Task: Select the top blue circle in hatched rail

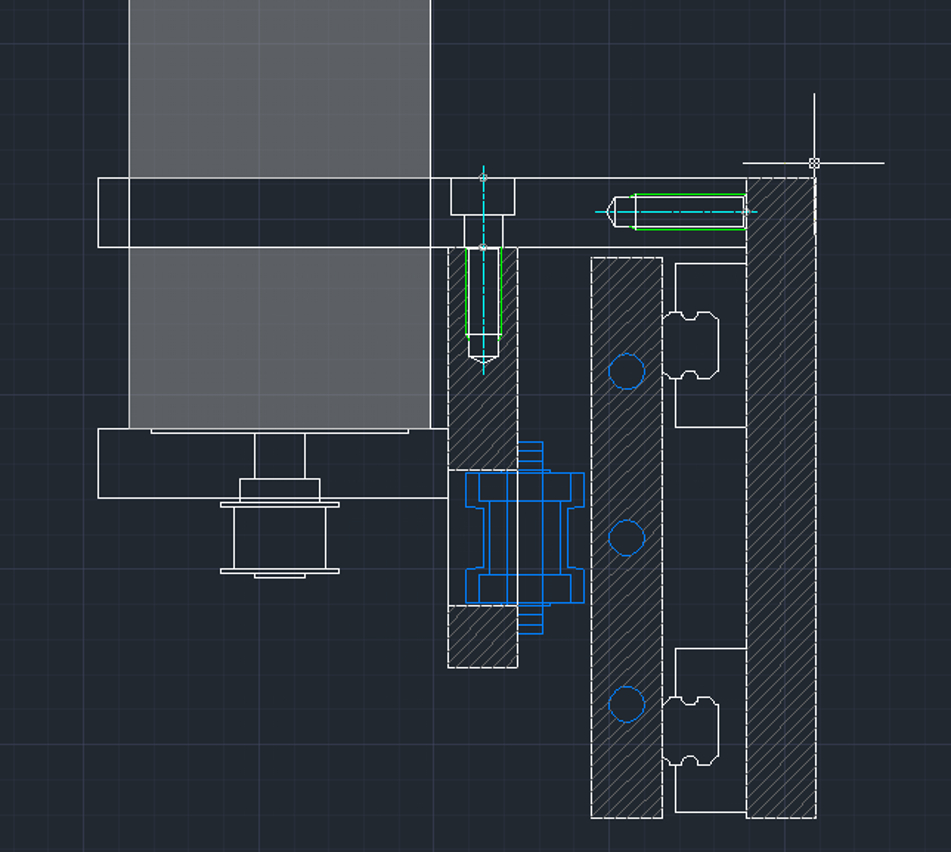Action: click(x=627, y=371)
